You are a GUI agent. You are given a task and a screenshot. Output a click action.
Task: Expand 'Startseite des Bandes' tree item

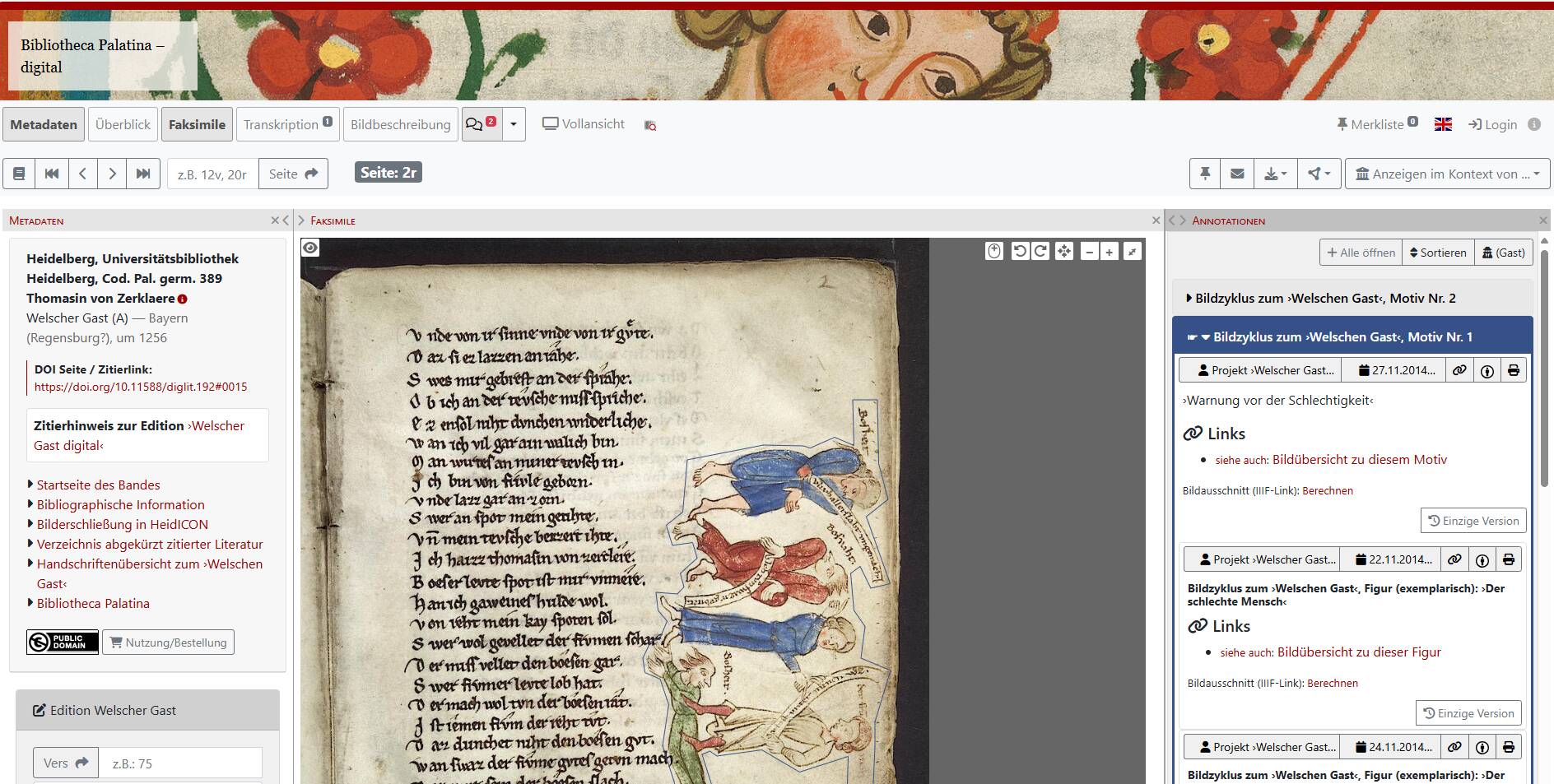(x=98, y=485)
